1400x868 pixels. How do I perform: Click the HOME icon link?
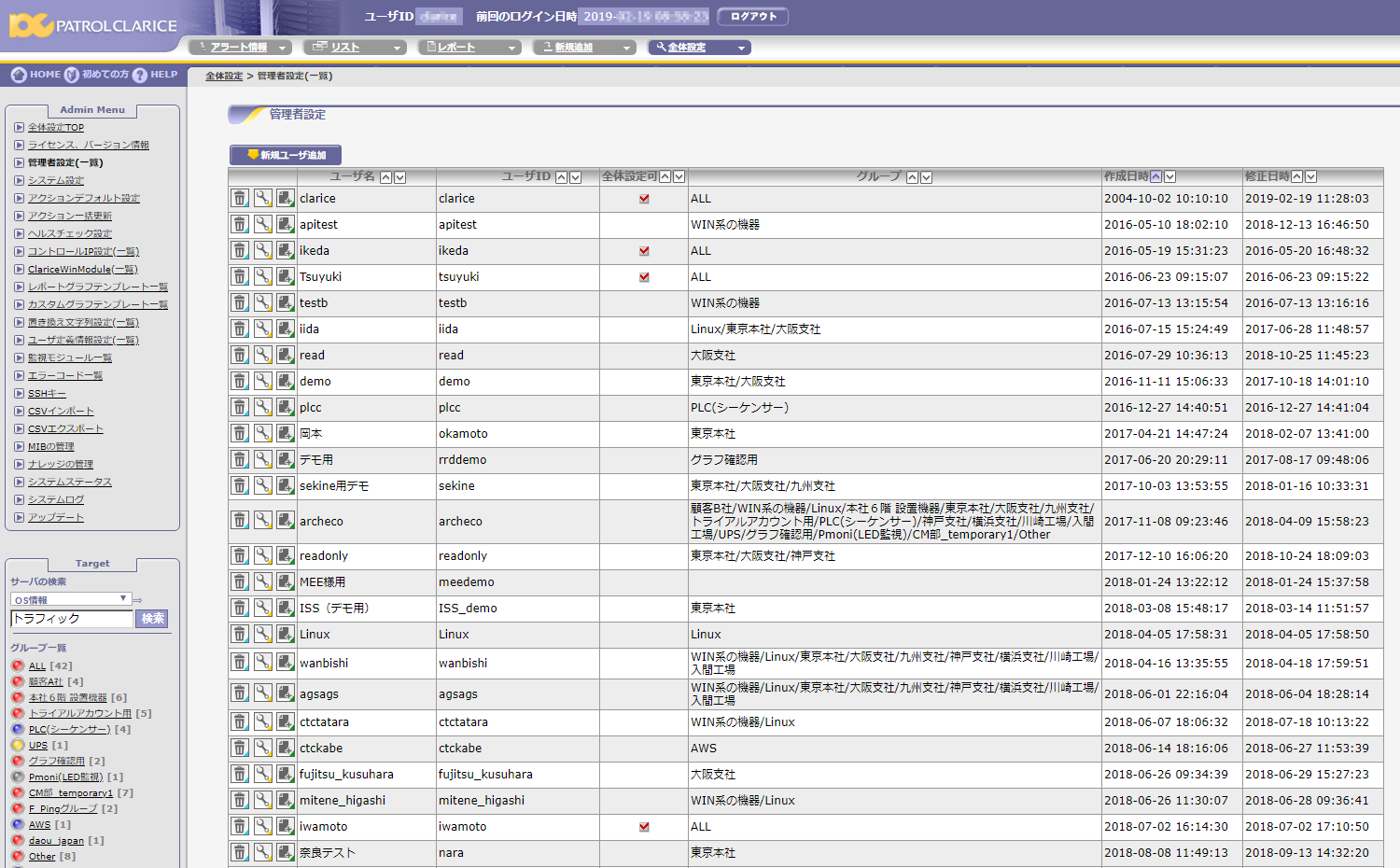(35, 75)
